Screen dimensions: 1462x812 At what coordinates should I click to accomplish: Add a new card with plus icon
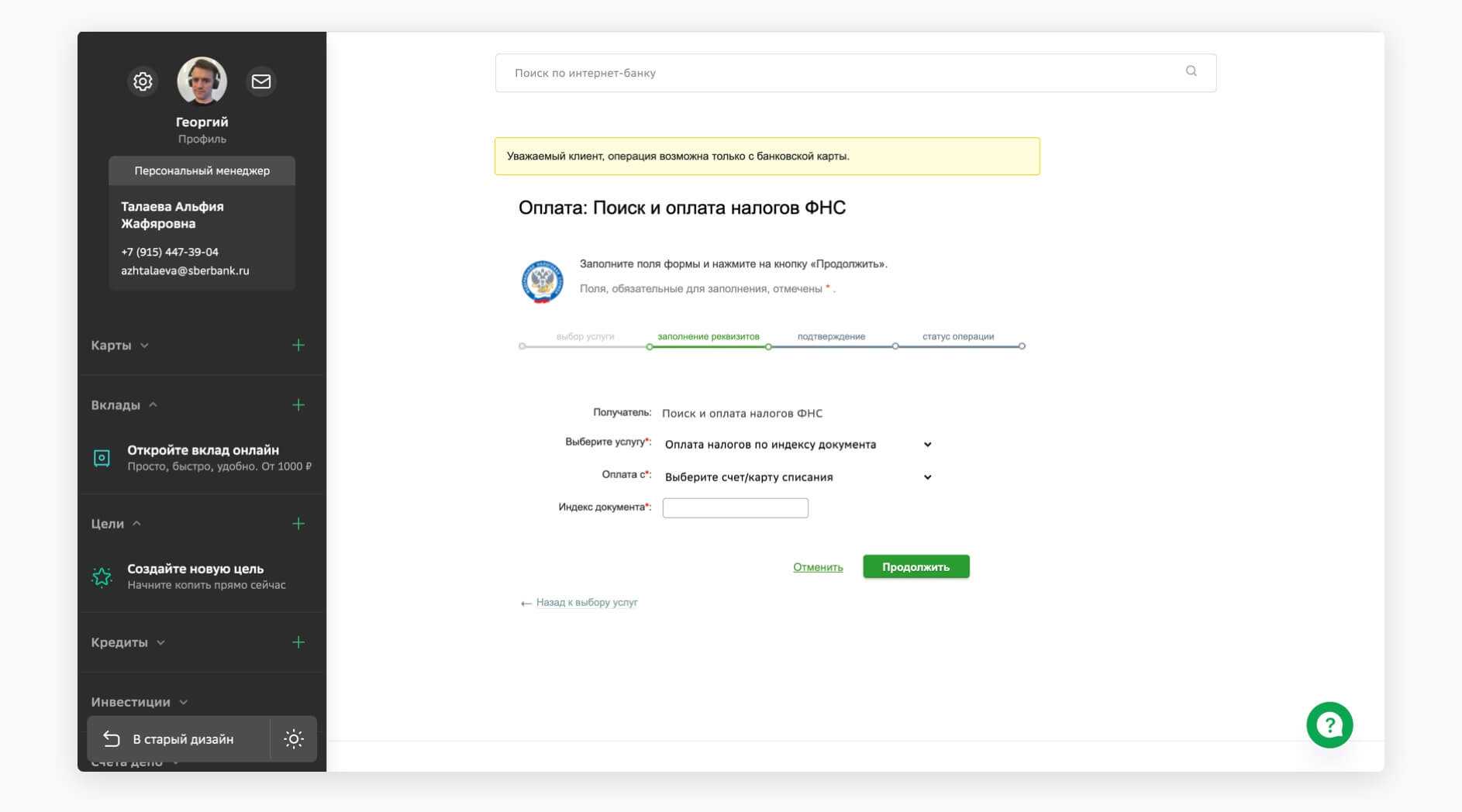coord(298,346)
